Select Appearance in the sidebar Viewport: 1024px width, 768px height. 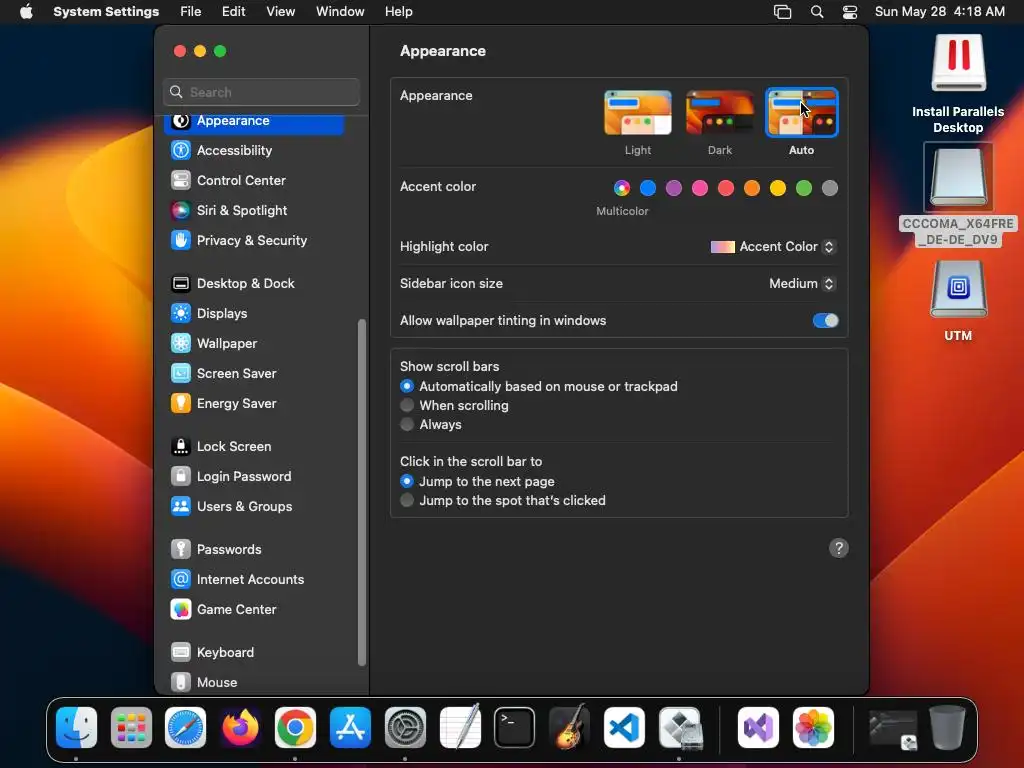tap(255, 121)
